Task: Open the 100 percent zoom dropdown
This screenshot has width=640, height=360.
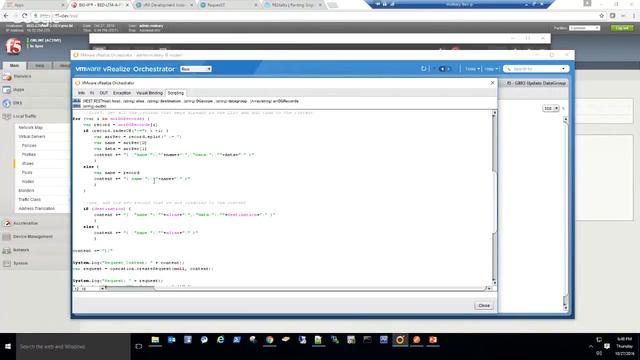Action: (551, 108)
